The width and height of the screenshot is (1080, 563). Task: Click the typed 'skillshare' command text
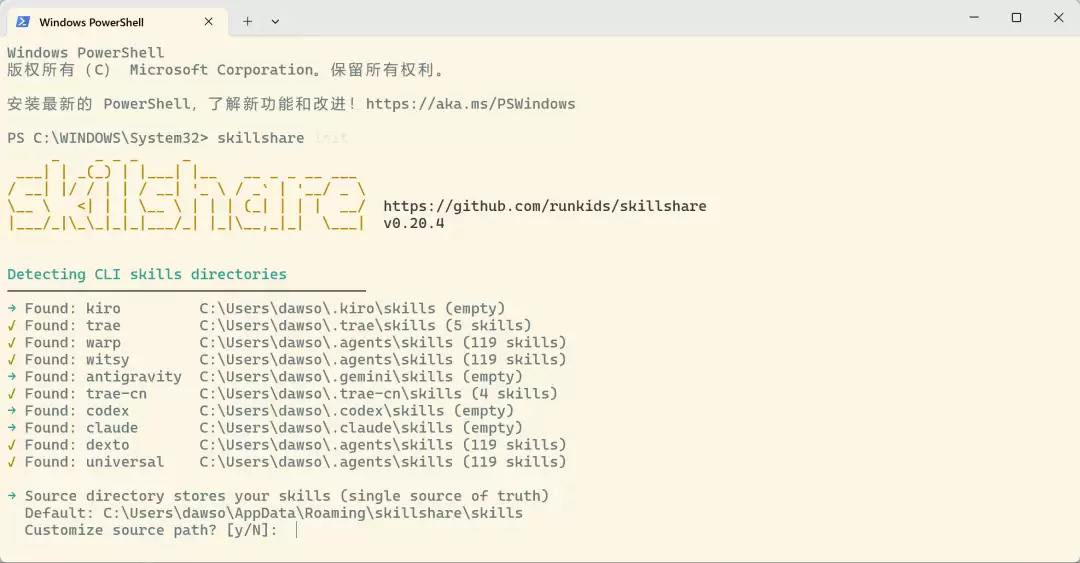coord(260,138)
